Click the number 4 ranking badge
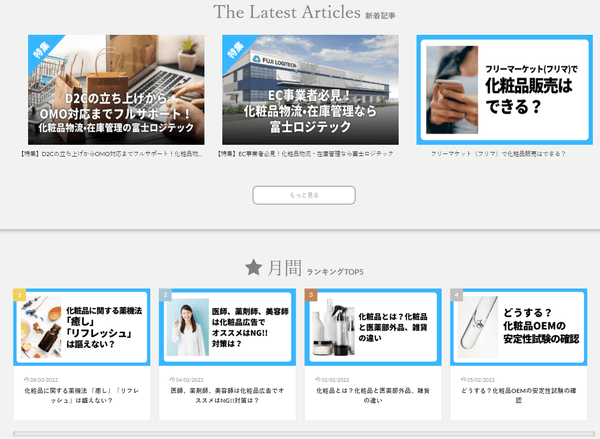 pyautogui.click(x=457, y=295)
